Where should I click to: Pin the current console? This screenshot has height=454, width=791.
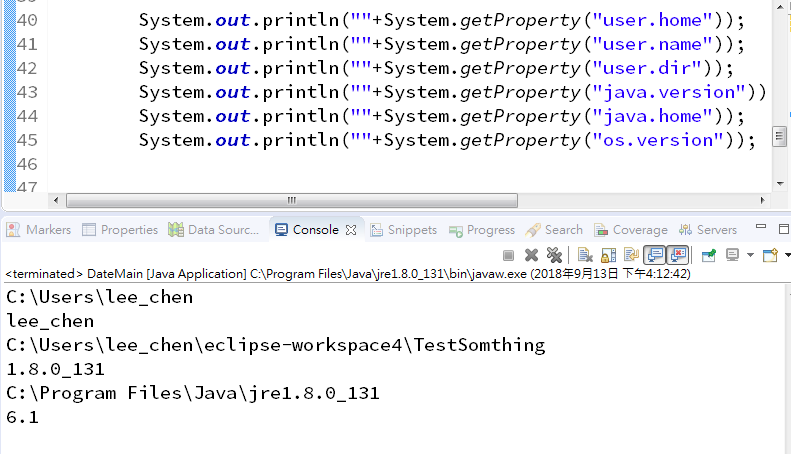coord(709,255)
